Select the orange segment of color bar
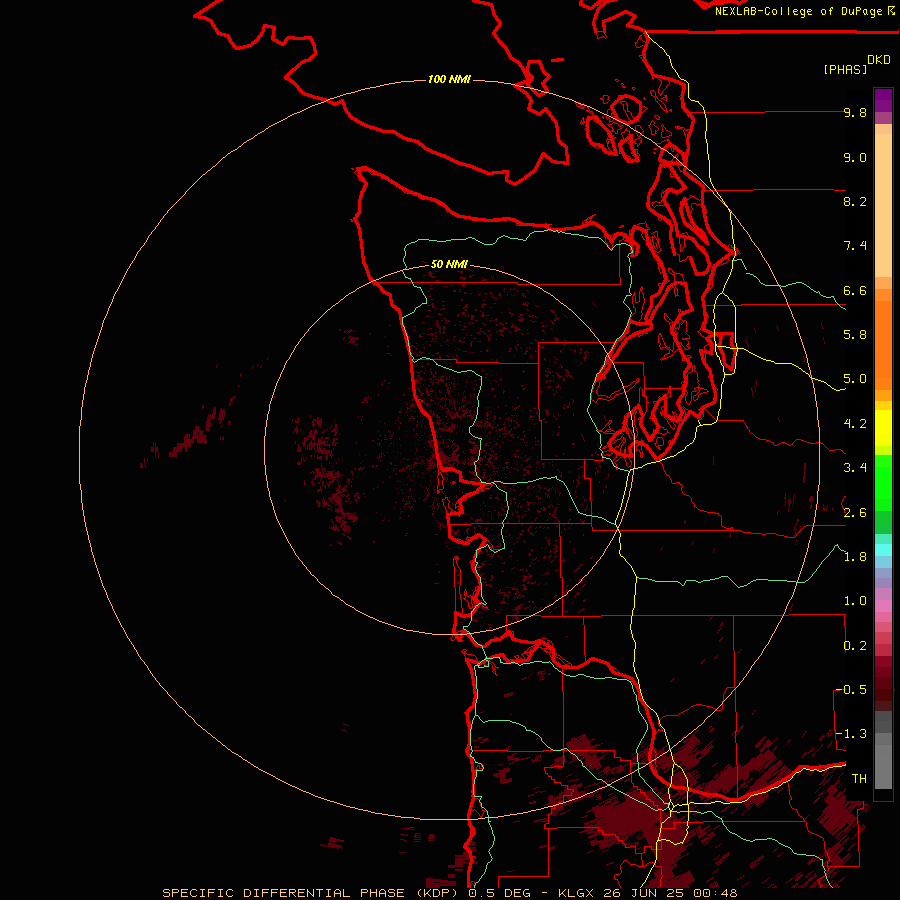This screenshot has height=900, width=900. point(883,344)
